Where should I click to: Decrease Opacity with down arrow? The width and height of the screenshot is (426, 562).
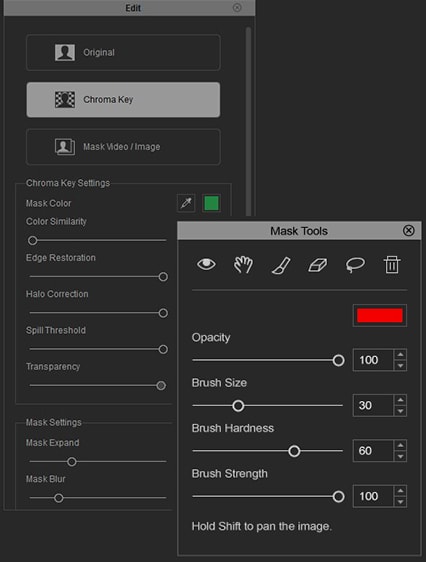pos(400,366)
